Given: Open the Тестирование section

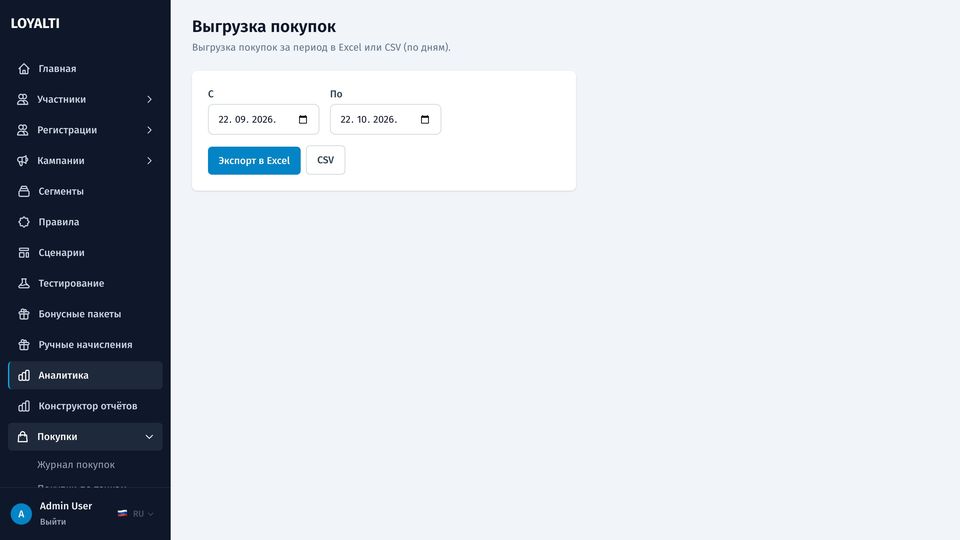Looking at the screenshot, I should tap(85, 283).
